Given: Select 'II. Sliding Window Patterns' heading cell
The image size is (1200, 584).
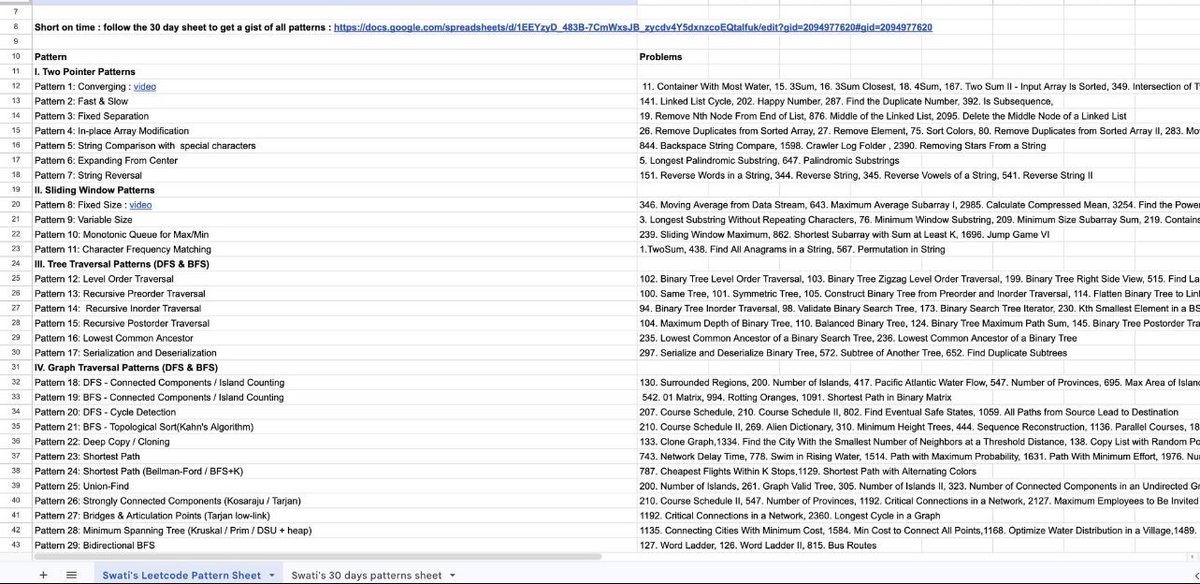Looking at the screenshot, I should [x=333, y=189].
